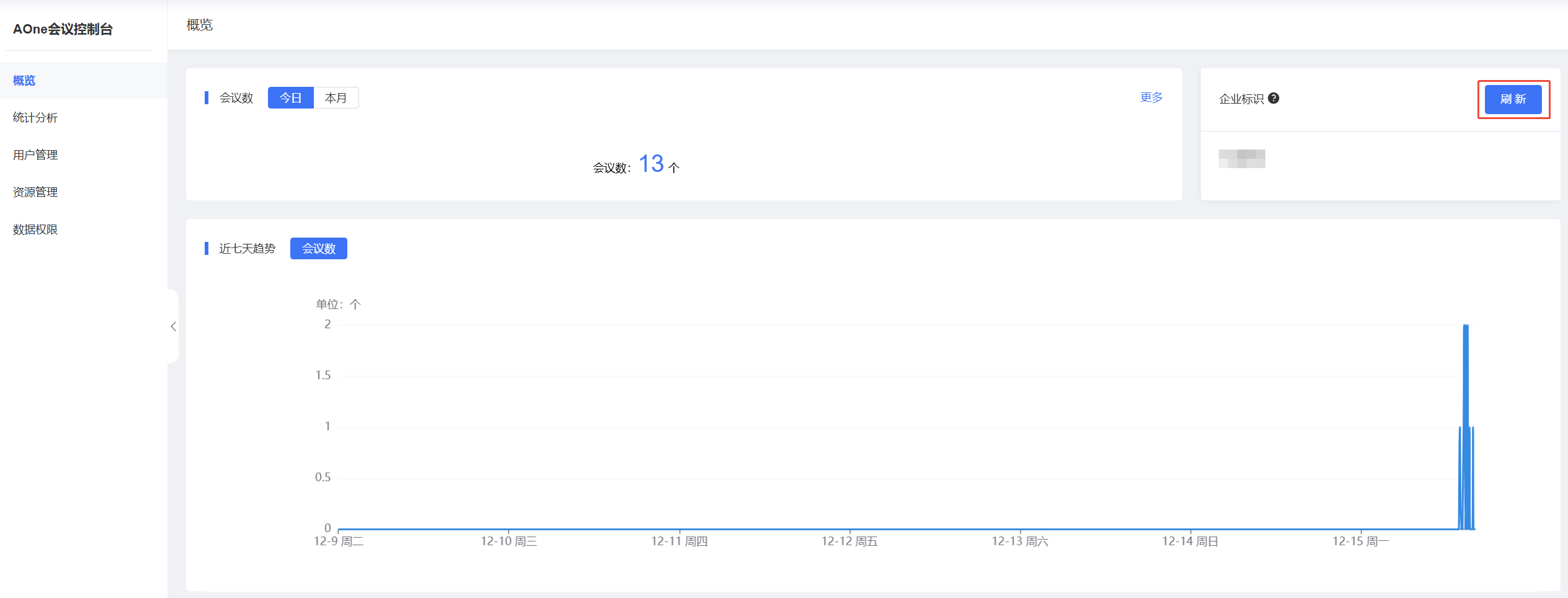The width and height of the screenshot is (1568, 598).
Task: Click the 12-14 周日 axis label
Action: coord(1190,542)
